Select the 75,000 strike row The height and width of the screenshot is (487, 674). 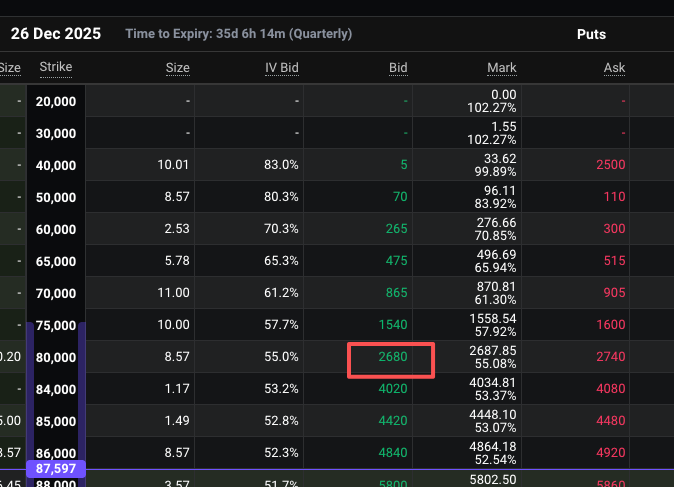click(56, 325)
